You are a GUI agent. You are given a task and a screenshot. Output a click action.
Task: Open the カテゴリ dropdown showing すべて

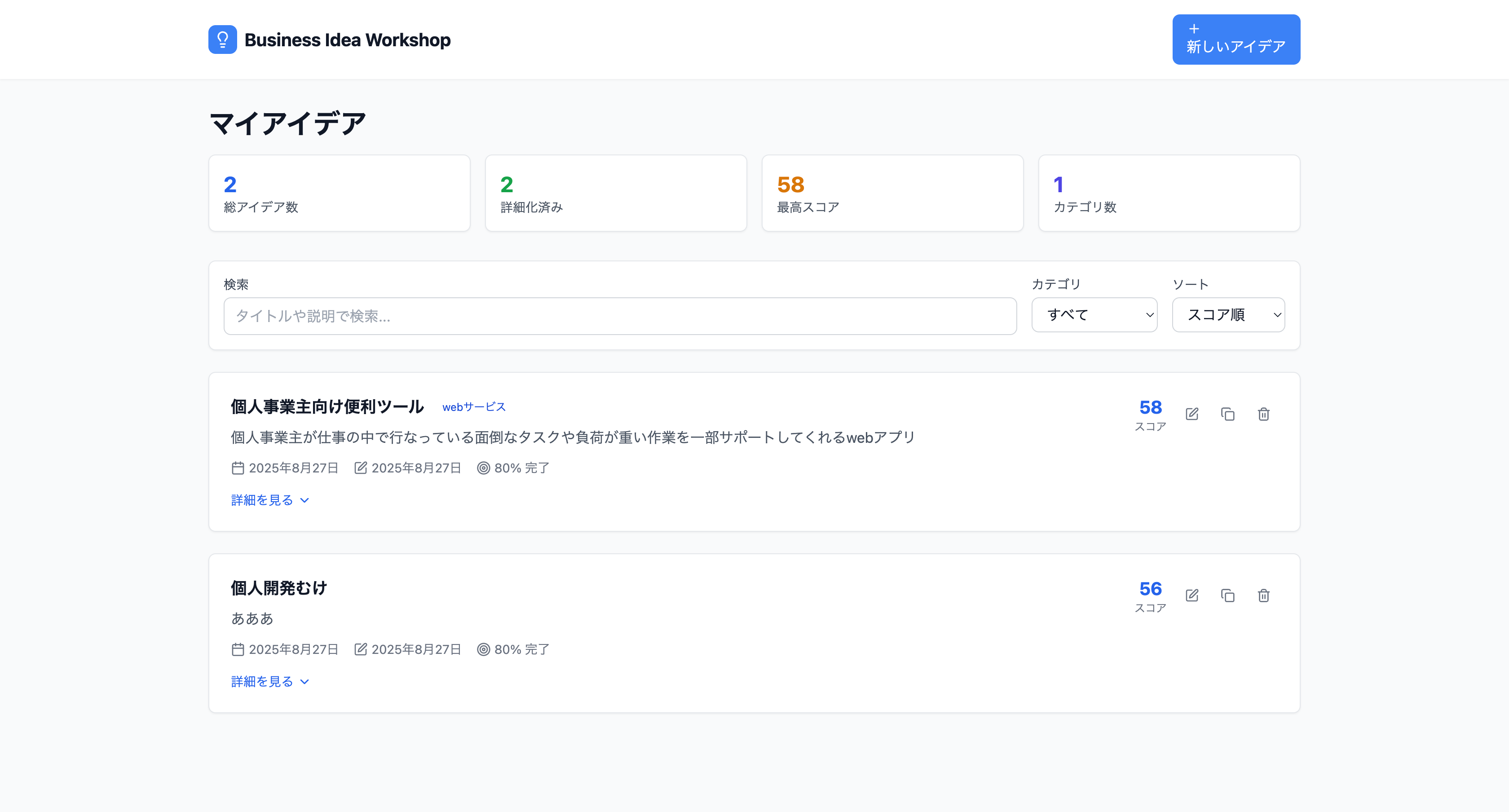(x=1094, y=315)
